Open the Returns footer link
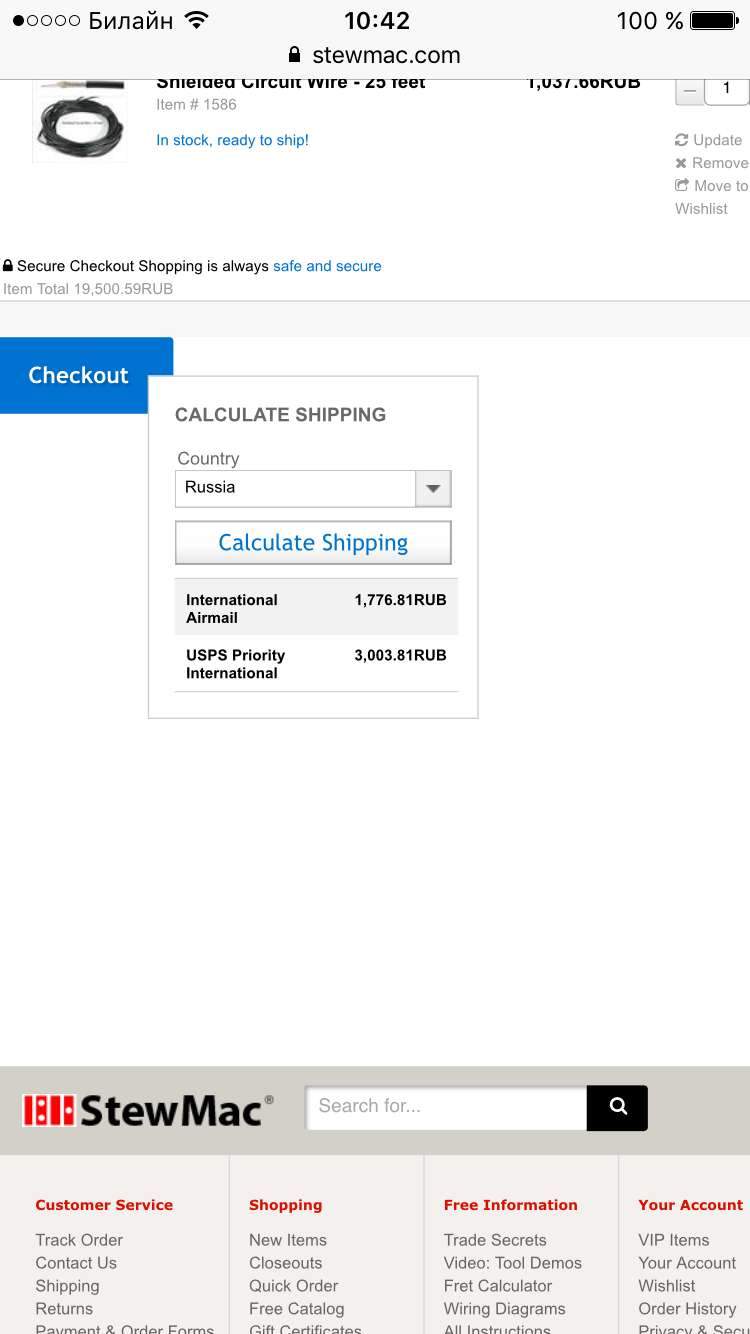The width and height of the screenshot is (750, 1334). tap(64, 1309)
